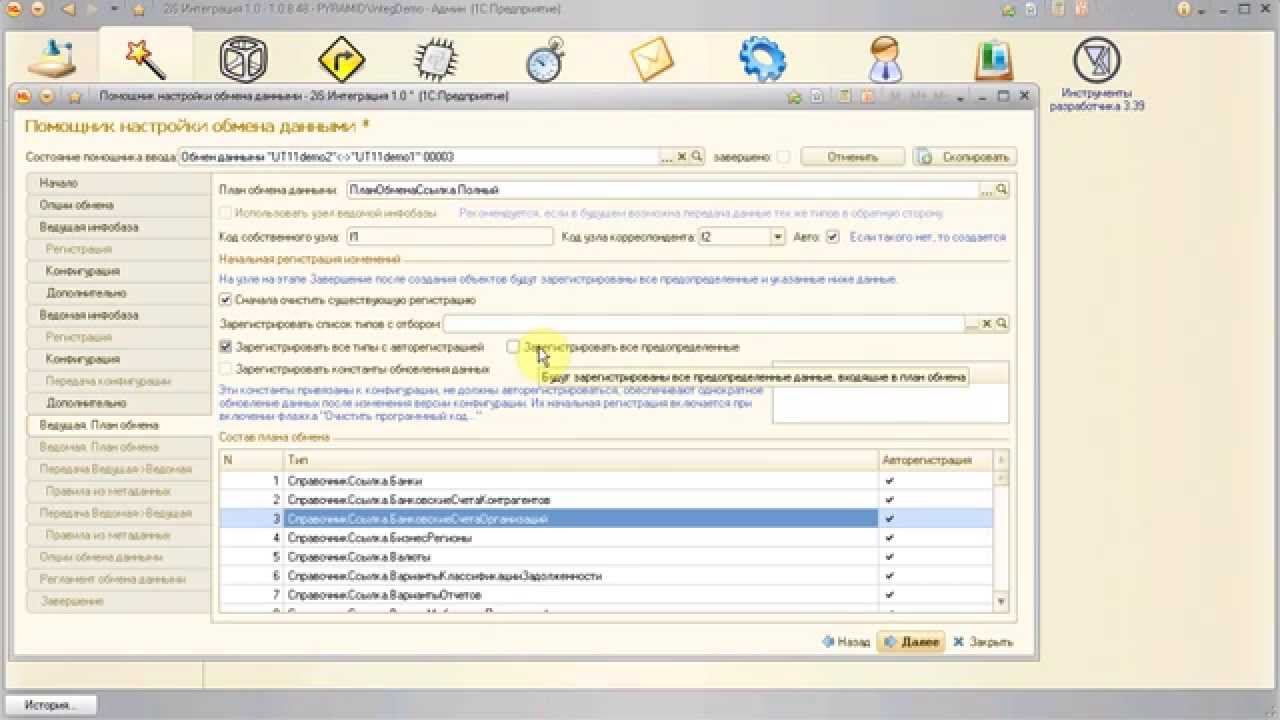Viewport: 1280px width, 720px height.
Task: Open the Ведомая инфобаза step
Action: point(118,315)
